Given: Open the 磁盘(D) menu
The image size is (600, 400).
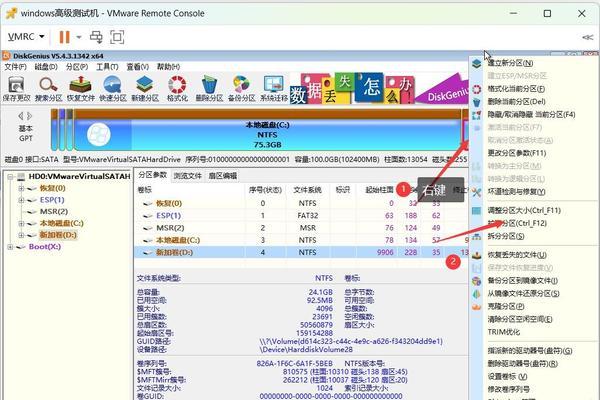Looking at the screenshot, I should coord(46,67).
